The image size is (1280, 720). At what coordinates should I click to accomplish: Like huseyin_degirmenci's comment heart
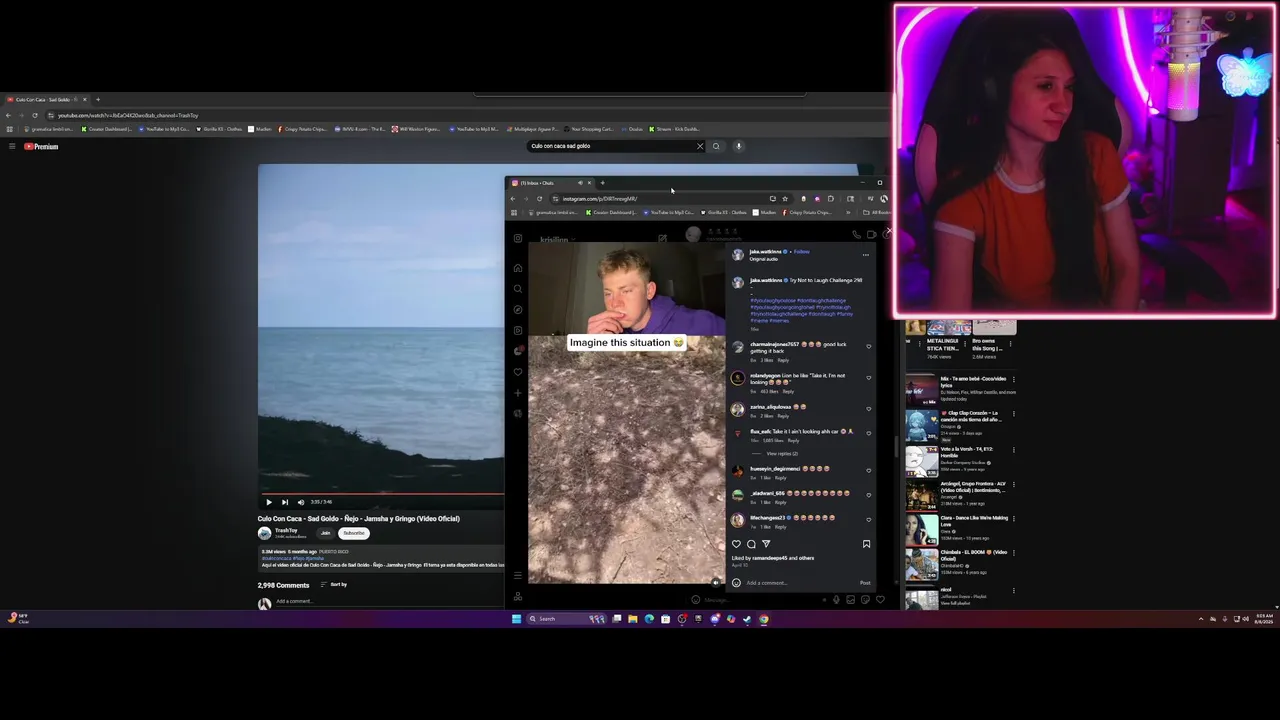pos(868,471)
